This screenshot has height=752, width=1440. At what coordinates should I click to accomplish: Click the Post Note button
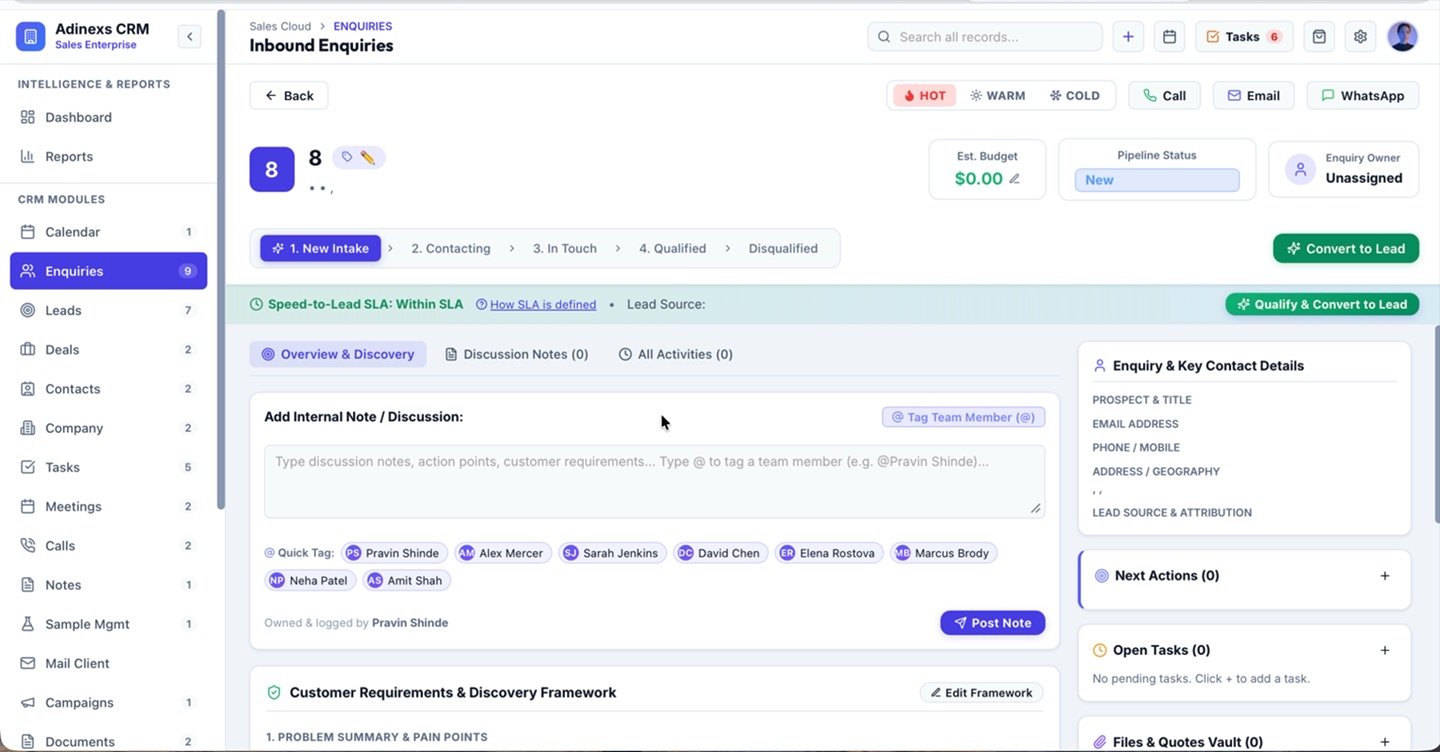[x=993, y=623]
